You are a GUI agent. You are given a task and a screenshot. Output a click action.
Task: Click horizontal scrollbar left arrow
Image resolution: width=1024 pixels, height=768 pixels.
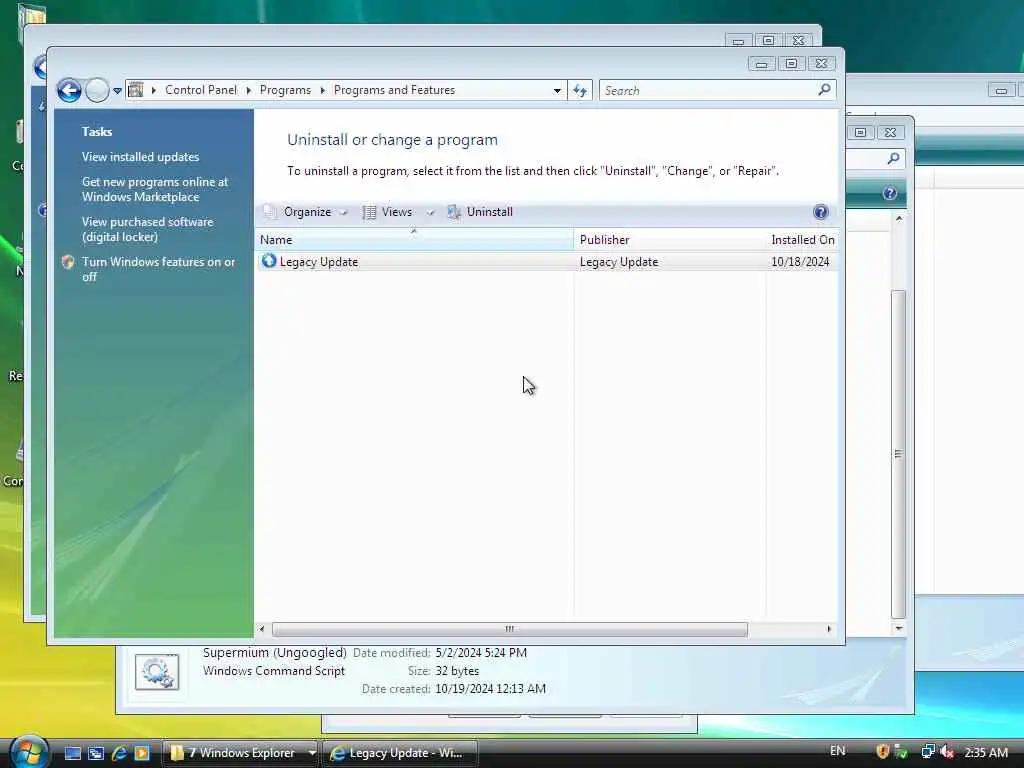[263, 629]
